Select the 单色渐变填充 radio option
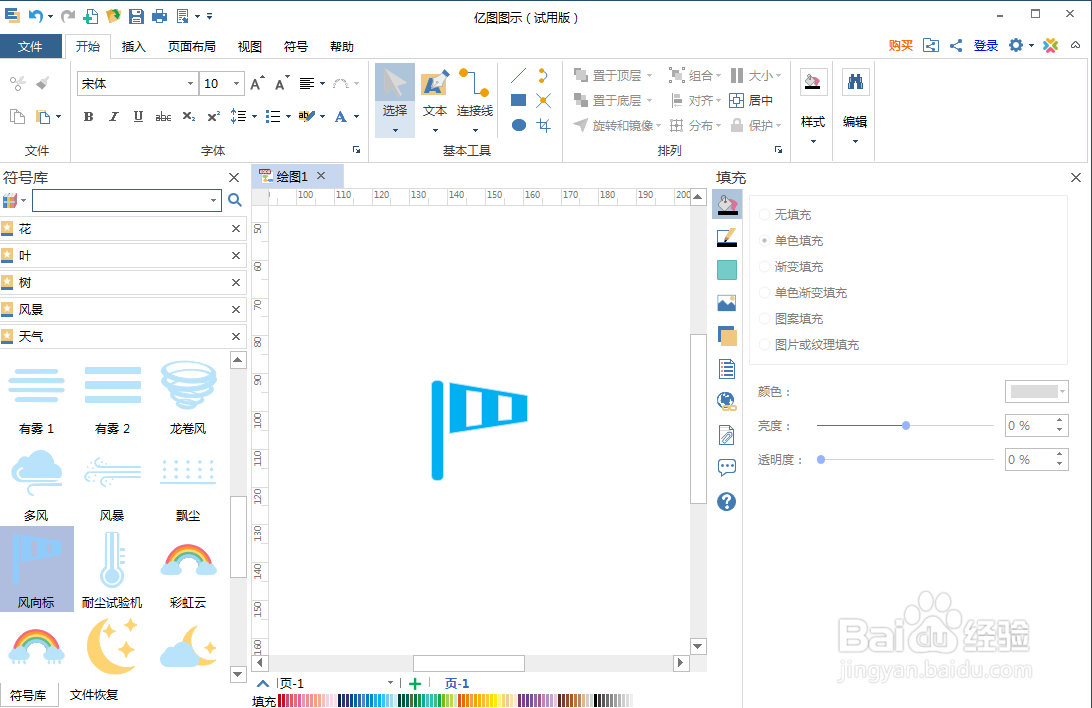The height and width of the screenshot is (708, 1092). point(765,292)
